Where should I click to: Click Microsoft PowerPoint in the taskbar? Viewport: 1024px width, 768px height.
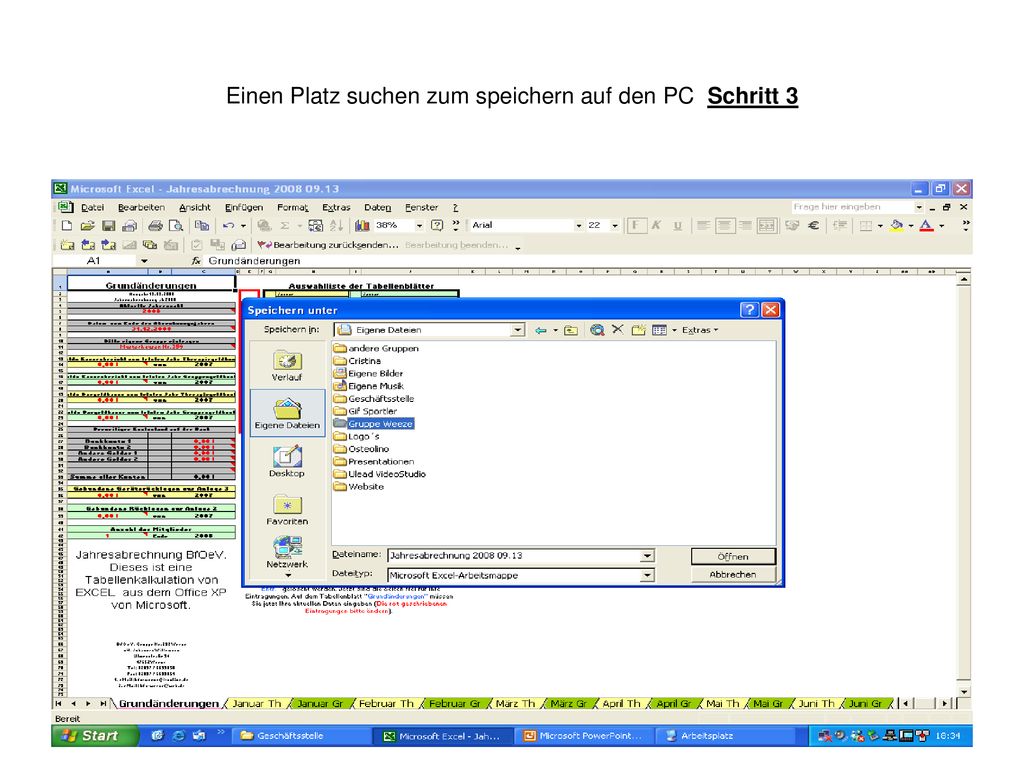[584, 736]
